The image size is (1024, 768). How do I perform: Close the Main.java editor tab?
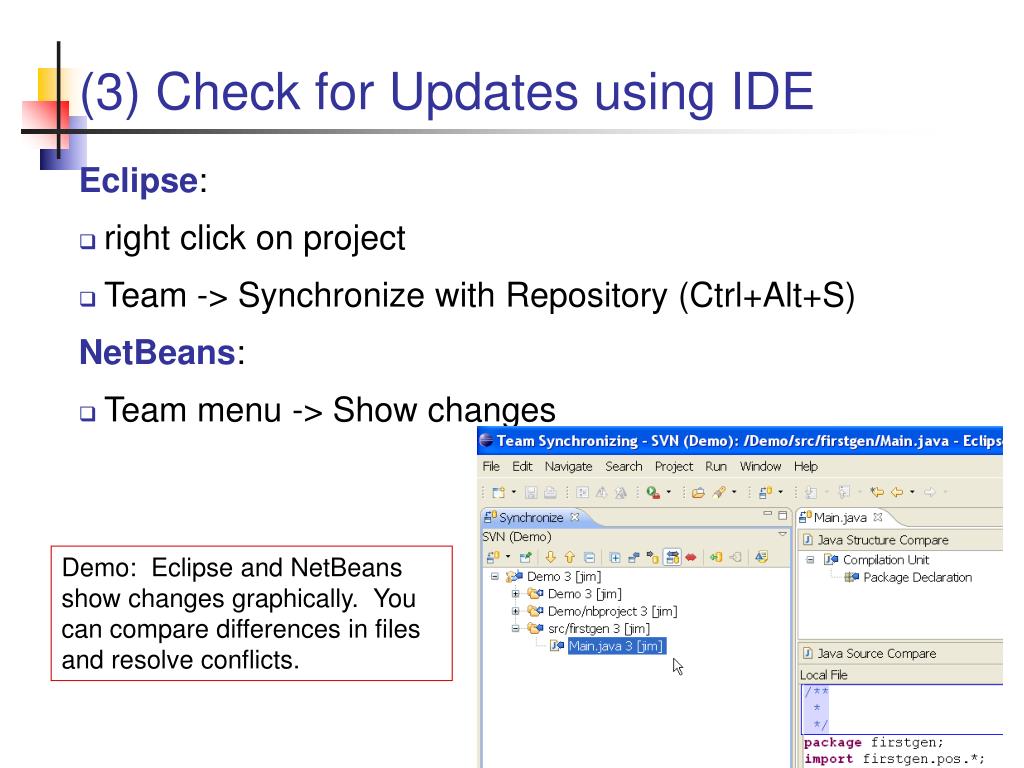tap(878, 517)
